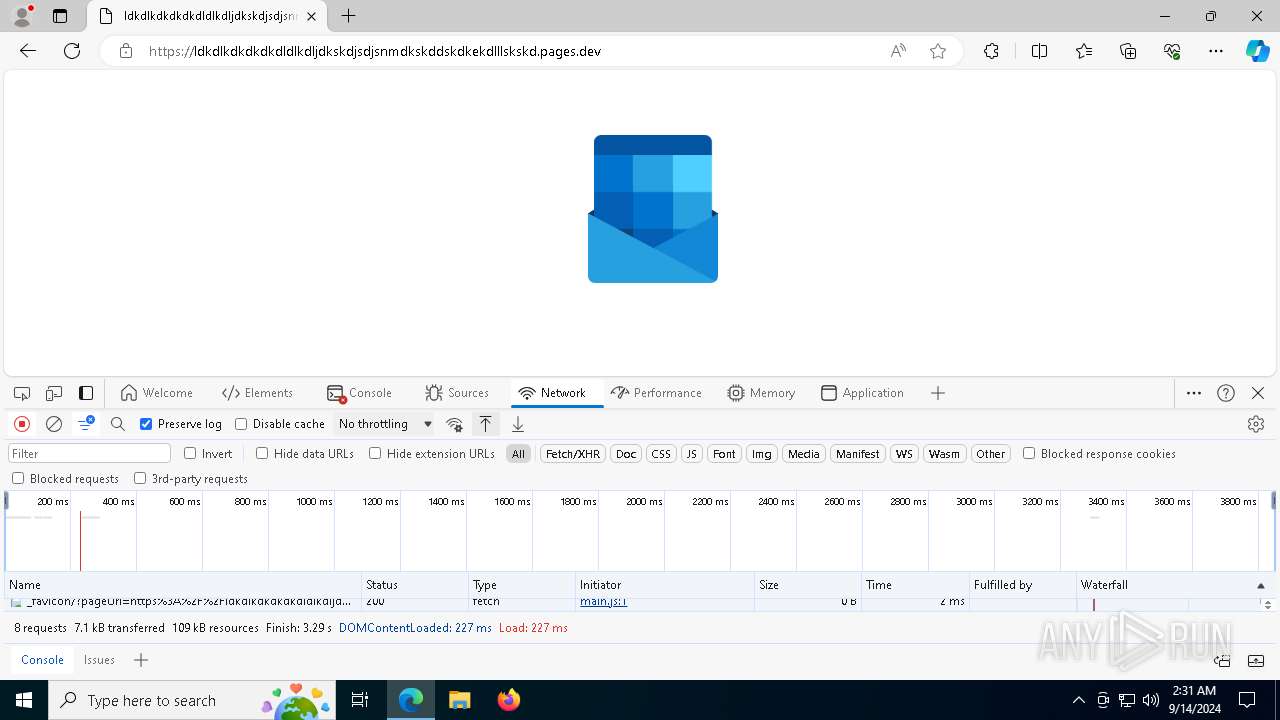Image resolution: width=1280 pixels, height=720 pixels.
Task: Enable Hide data URLs checkbox
Action: pos(262,453)
